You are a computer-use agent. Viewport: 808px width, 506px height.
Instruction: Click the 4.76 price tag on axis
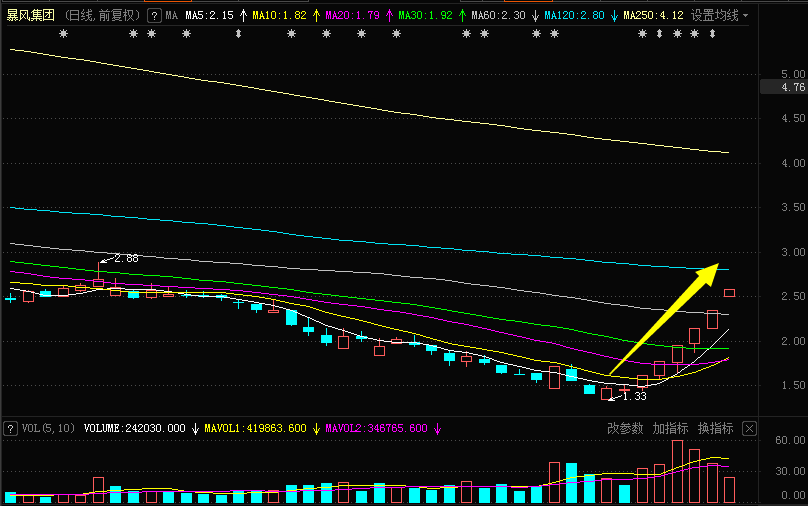(x=794, y=87)
